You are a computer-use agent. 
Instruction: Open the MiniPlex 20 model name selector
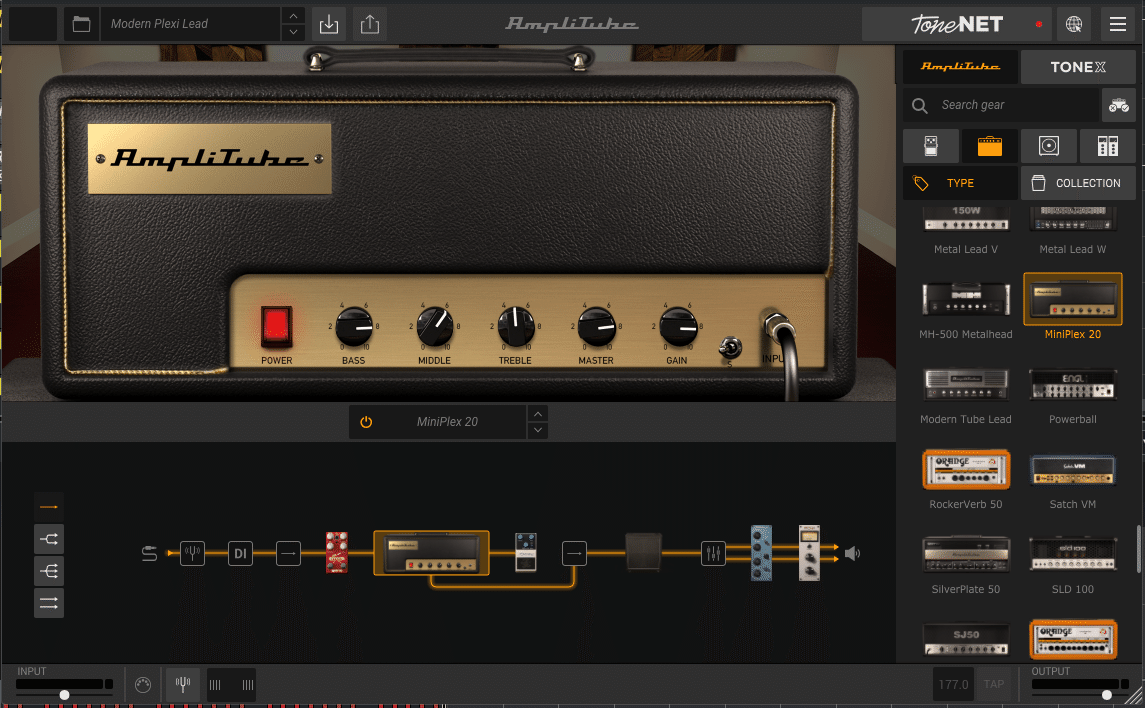pyautogui.click(x=447, y=422)
